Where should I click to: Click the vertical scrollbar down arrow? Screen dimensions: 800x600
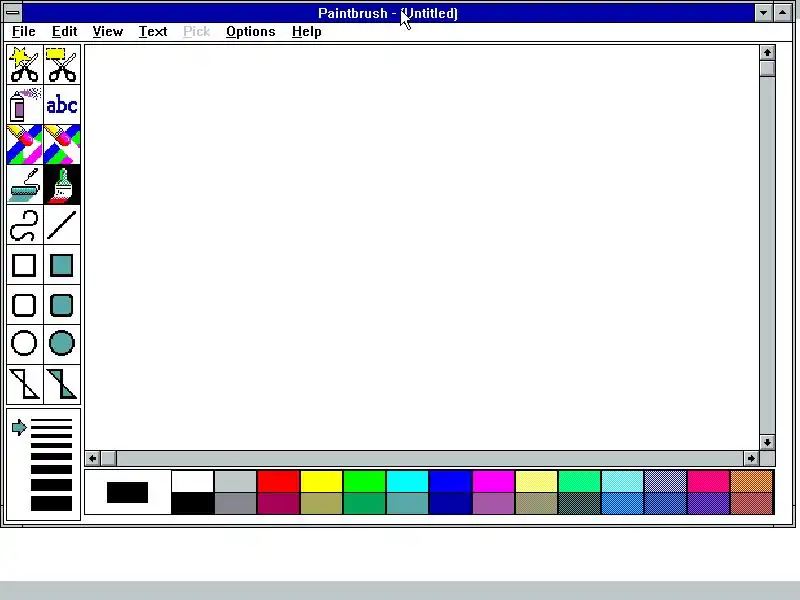767,442
